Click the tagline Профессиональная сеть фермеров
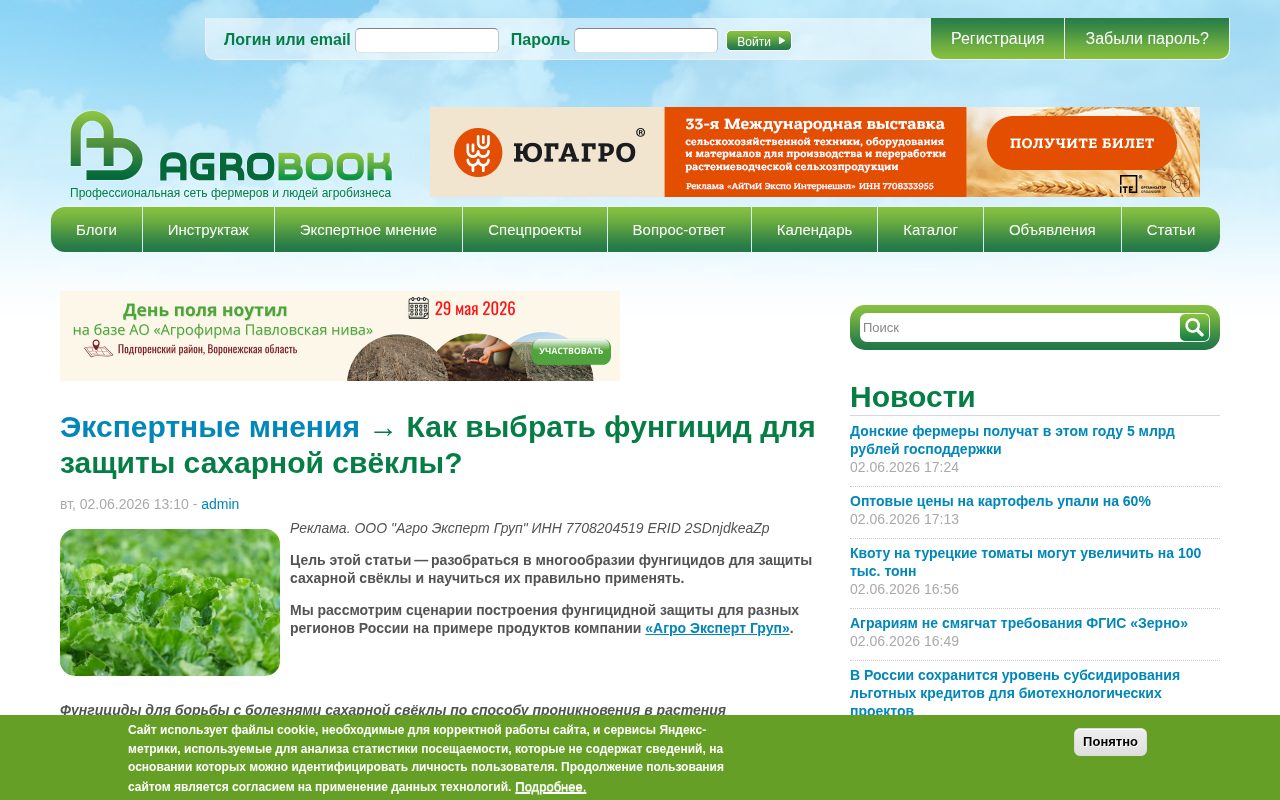 [230, 193]
